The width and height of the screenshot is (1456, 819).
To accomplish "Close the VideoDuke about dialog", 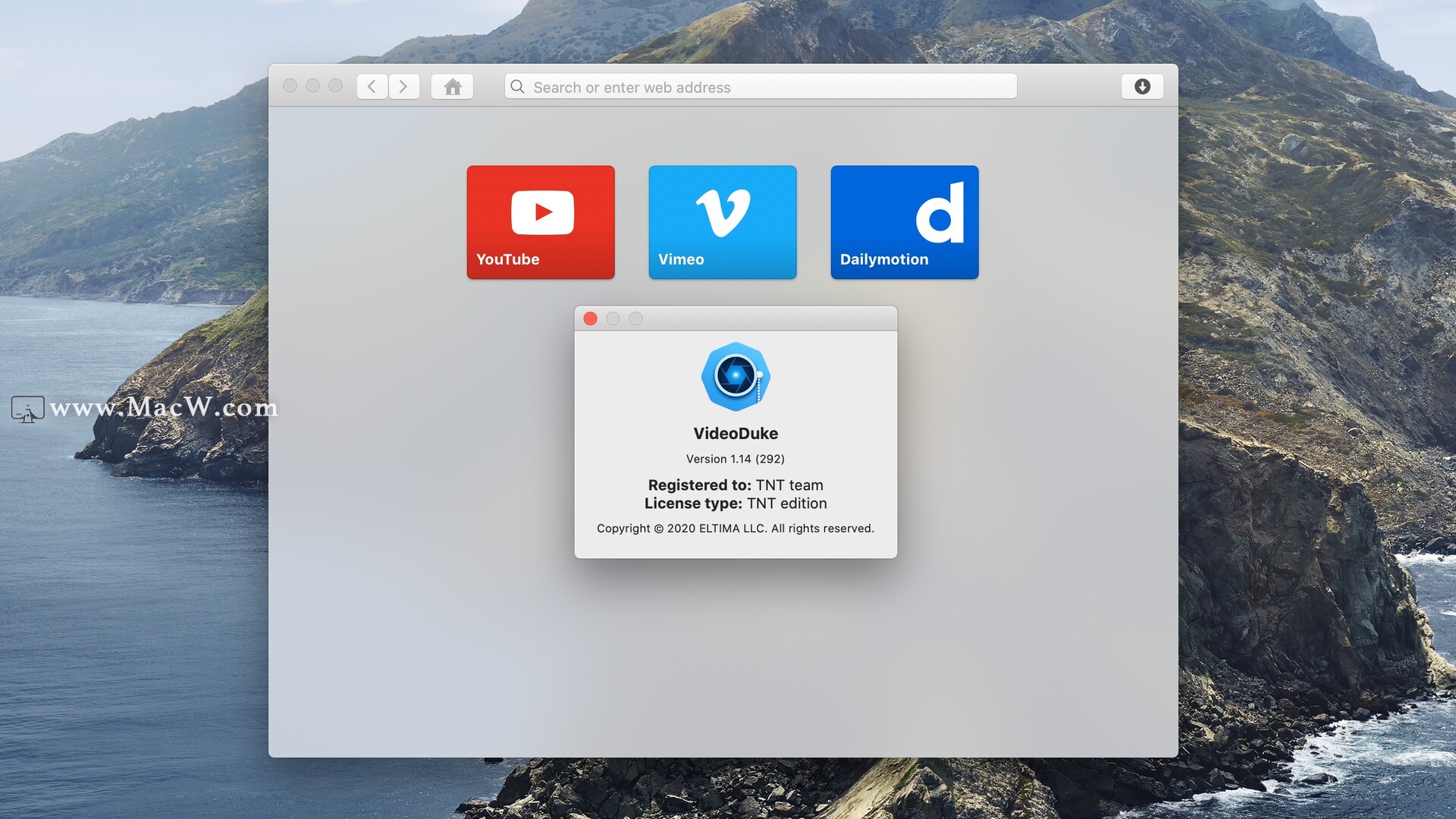I will point(591,318).
